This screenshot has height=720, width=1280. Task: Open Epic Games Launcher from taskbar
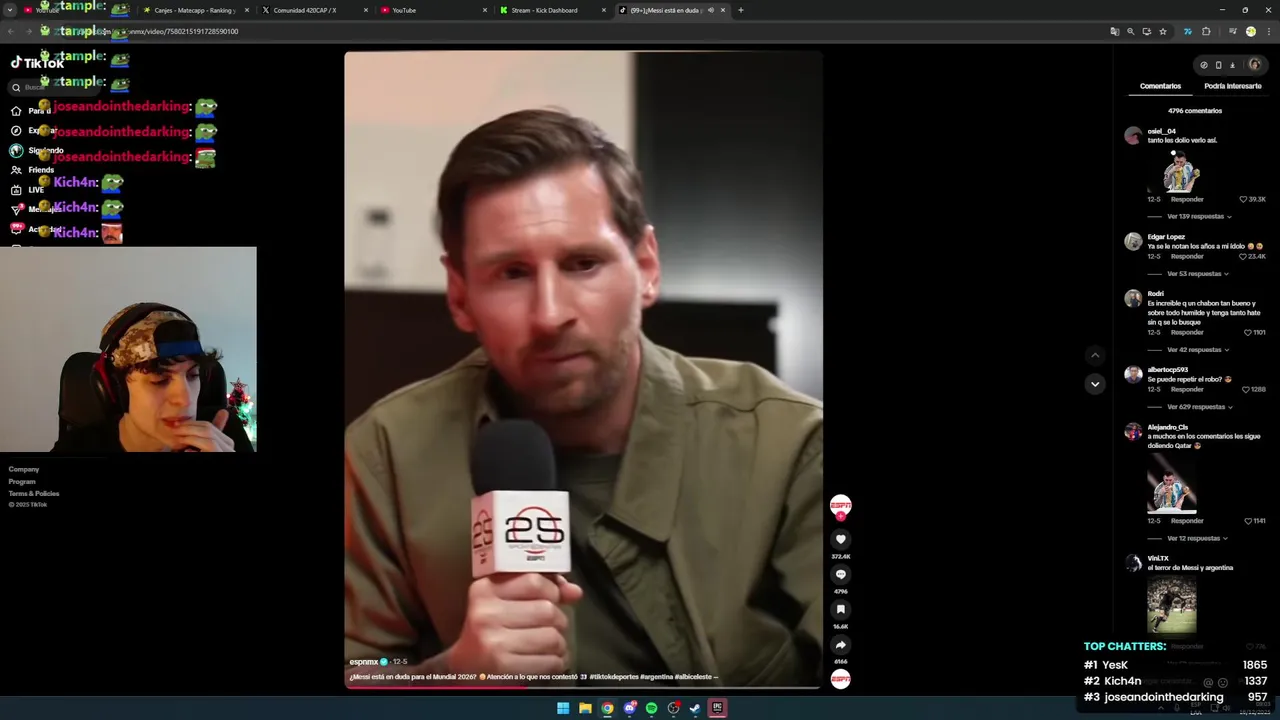[717, 708]
